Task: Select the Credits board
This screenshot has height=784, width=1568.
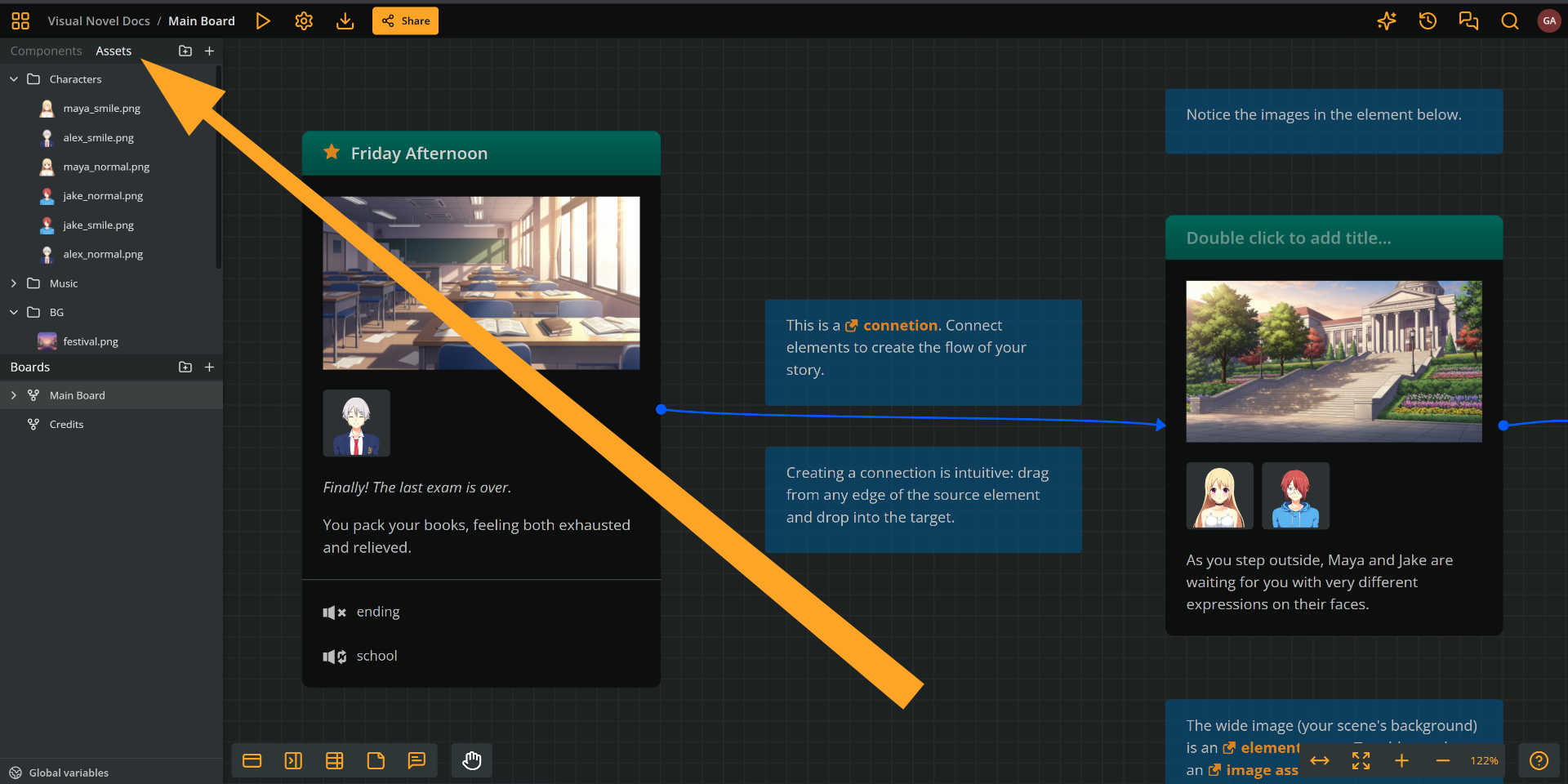Action: tap(65, 424)
